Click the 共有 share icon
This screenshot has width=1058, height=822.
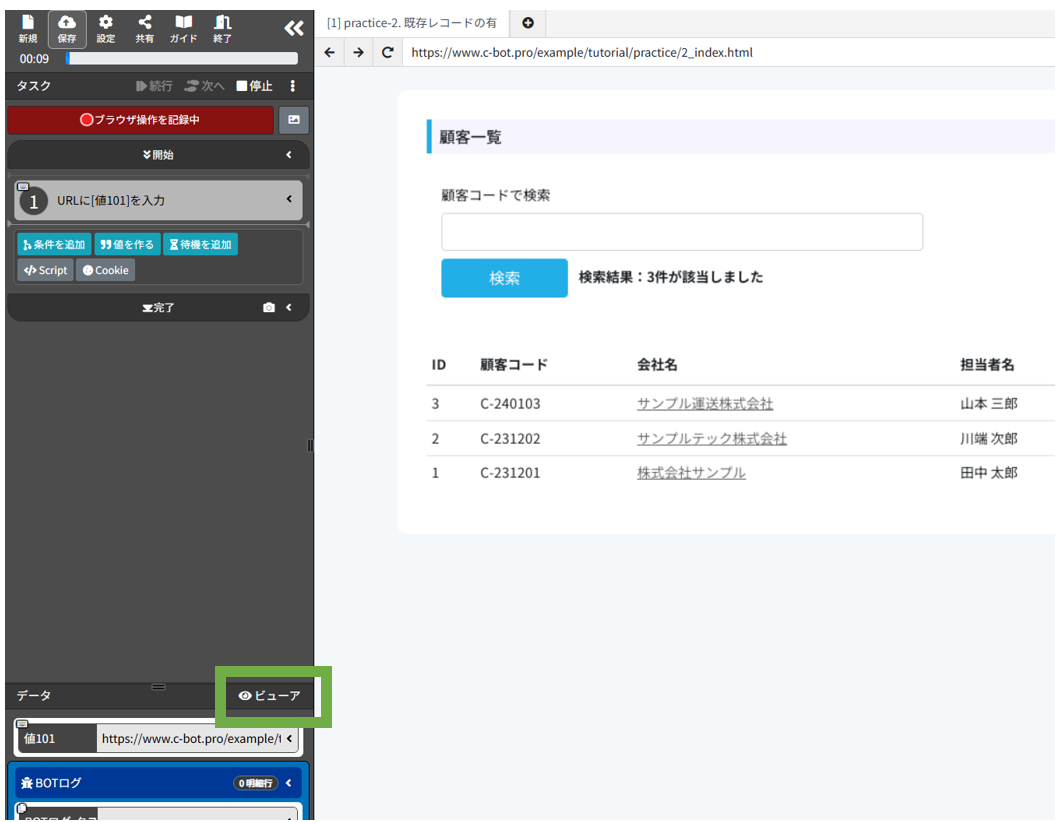coord(144,29)
